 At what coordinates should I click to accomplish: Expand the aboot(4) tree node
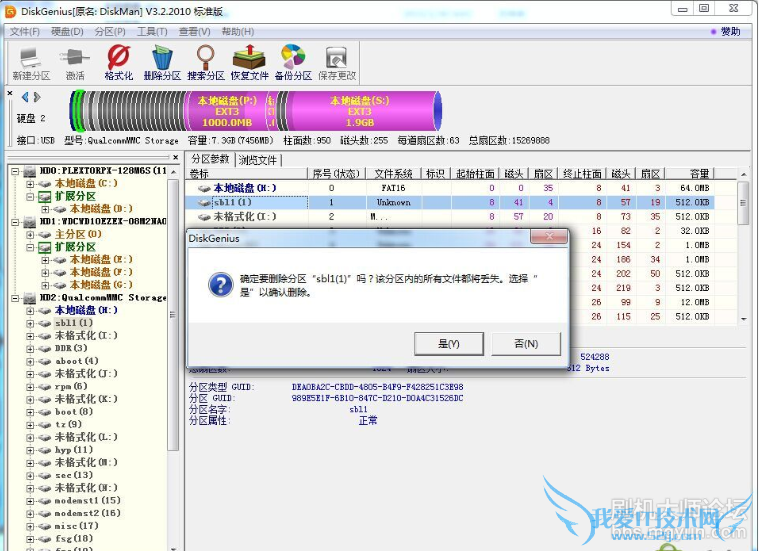point(30,361)
